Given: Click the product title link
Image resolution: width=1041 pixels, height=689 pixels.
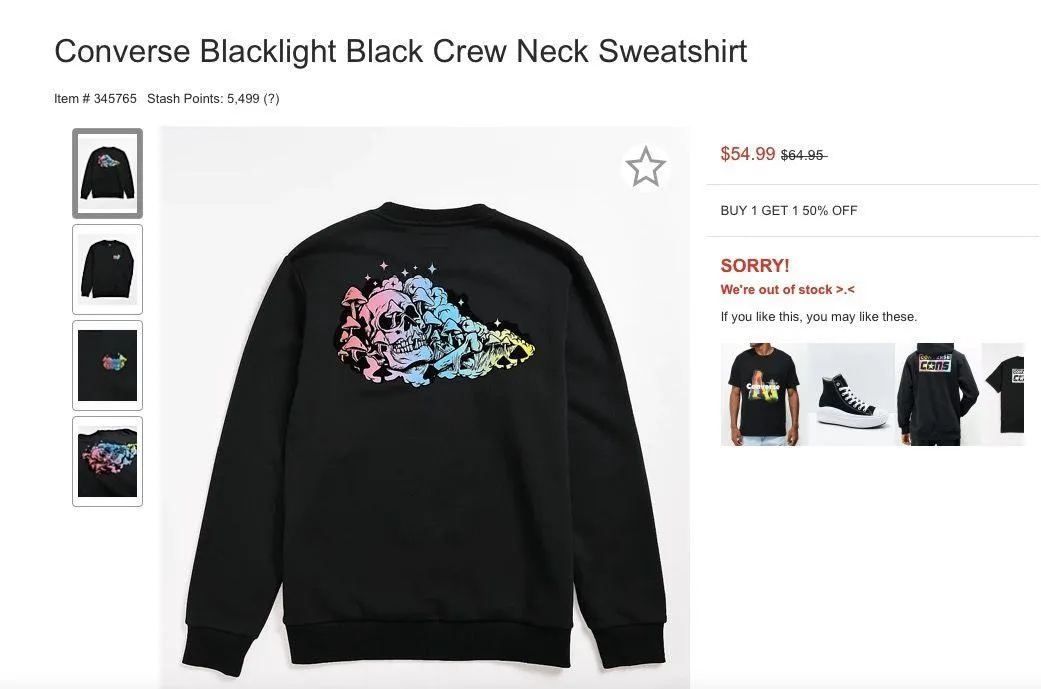Looking at the screenshot, I should pyautogui.click(x=400, y=51).
